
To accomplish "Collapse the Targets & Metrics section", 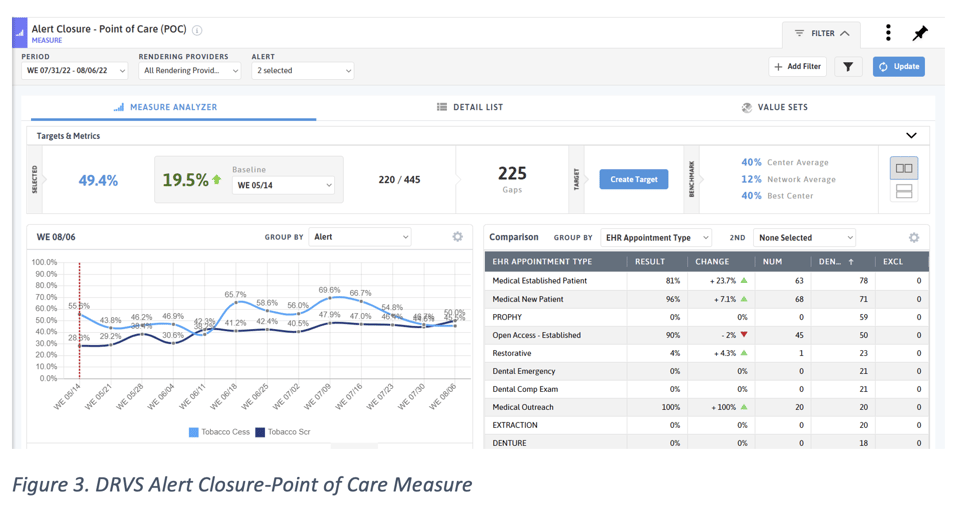I will (911, 136).
